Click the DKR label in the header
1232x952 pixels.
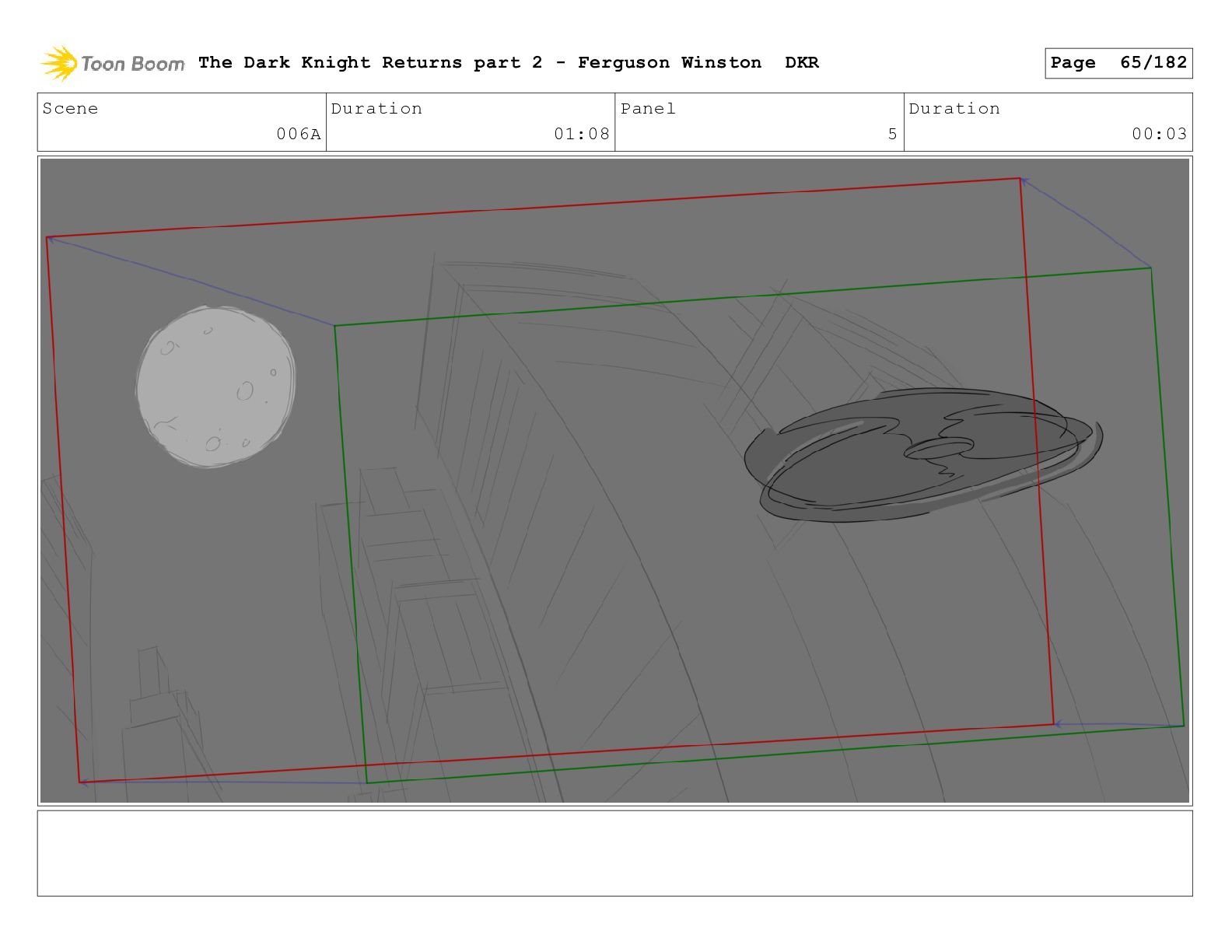(801, 63)
